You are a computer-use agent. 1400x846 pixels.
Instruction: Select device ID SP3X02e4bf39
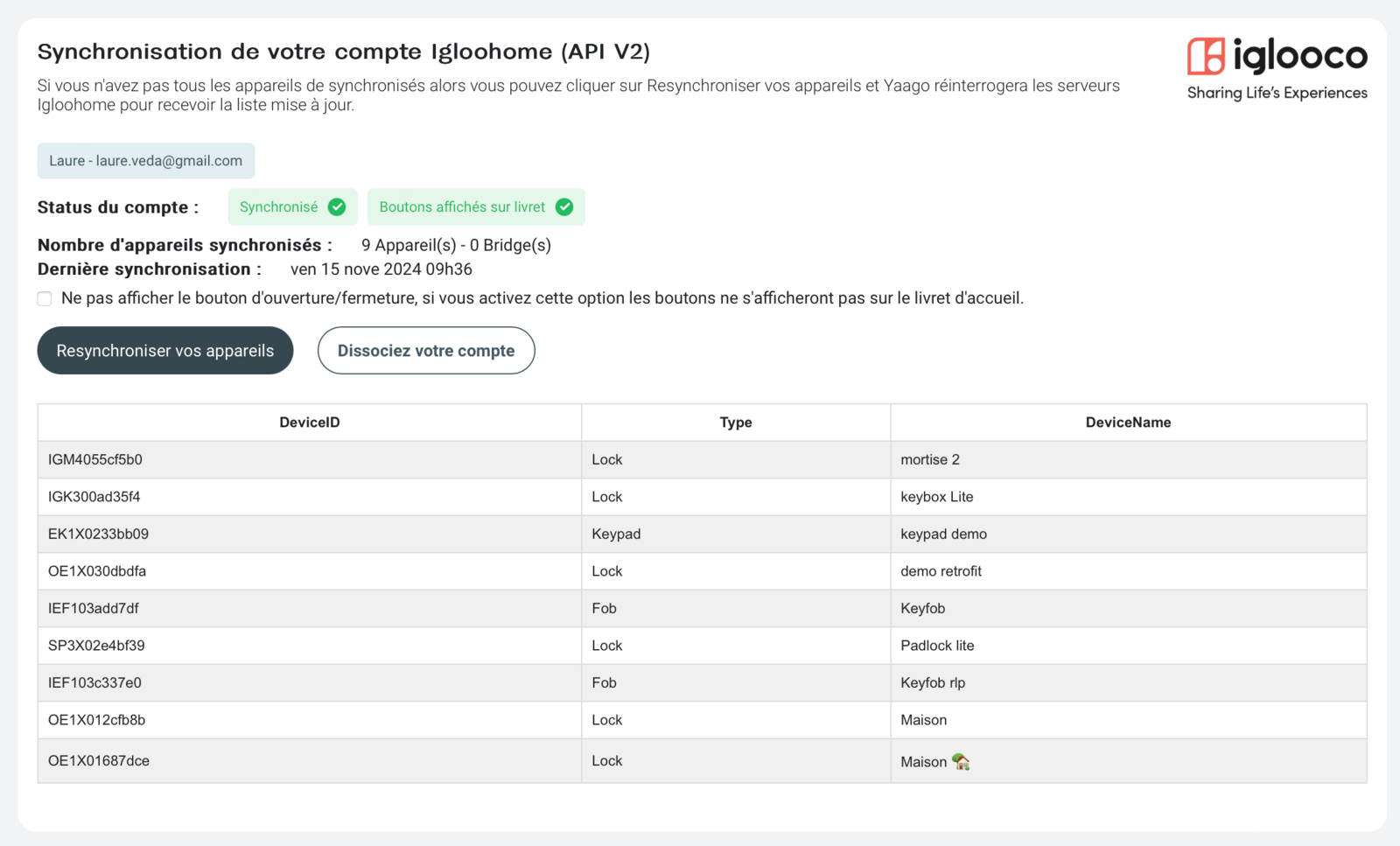[96, 646]
